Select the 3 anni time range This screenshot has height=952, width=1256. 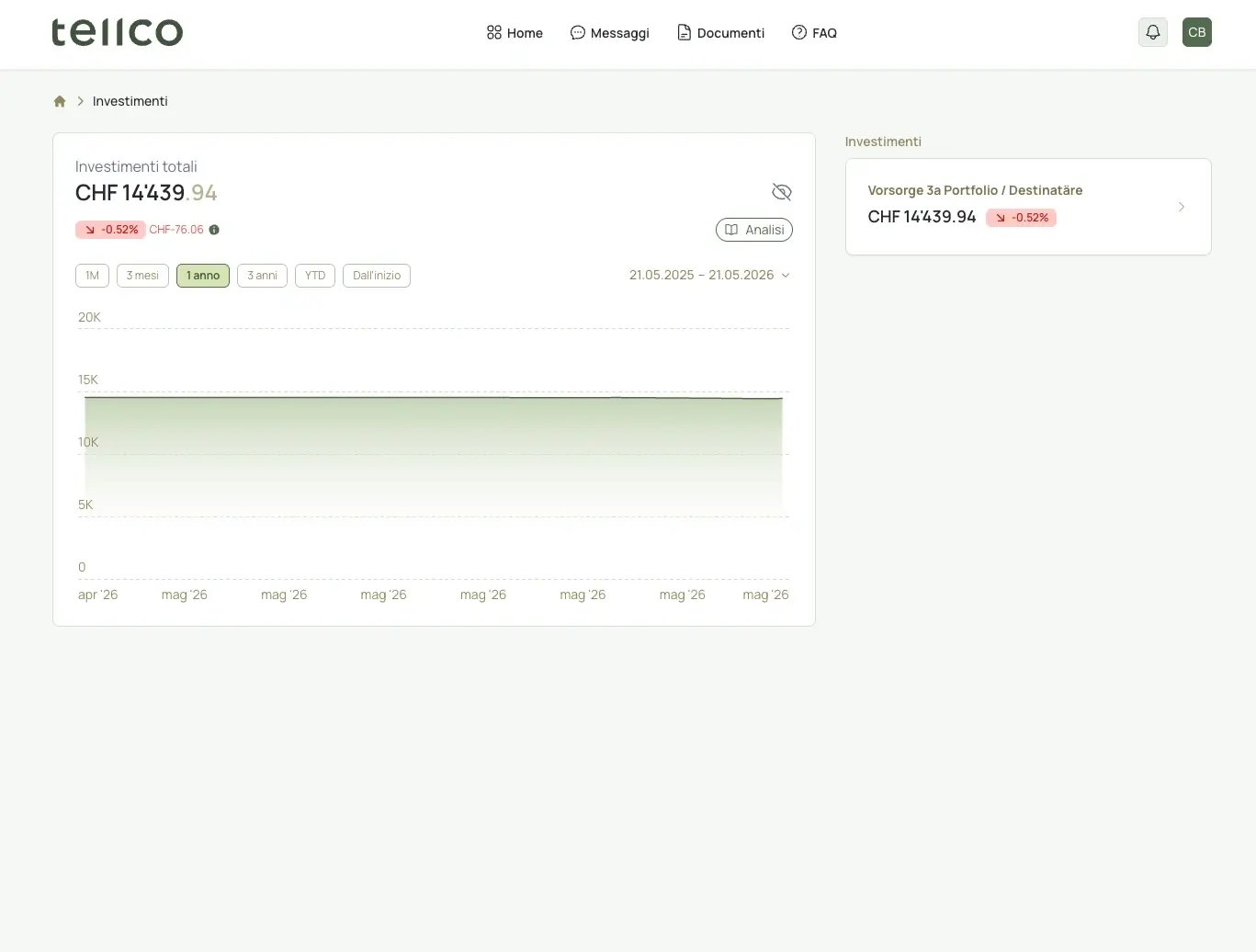point(262,276)
